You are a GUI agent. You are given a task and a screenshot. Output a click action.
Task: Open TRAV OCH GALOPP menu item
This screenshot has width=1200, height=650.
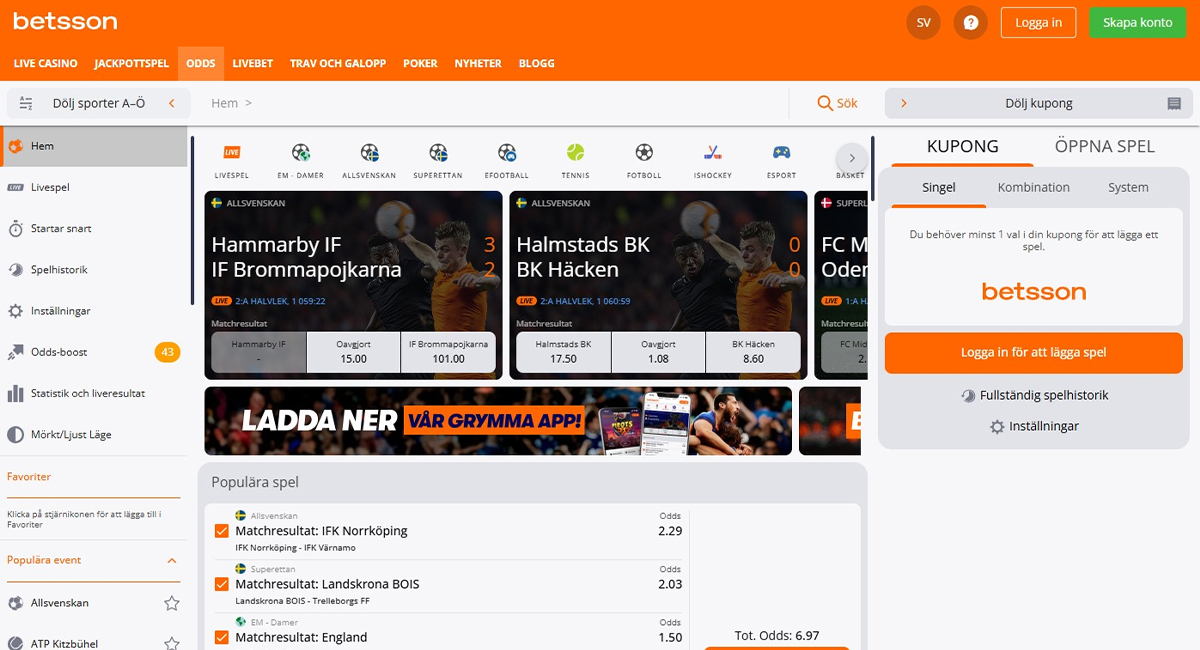pyautogui.click(x=338, y=63)
